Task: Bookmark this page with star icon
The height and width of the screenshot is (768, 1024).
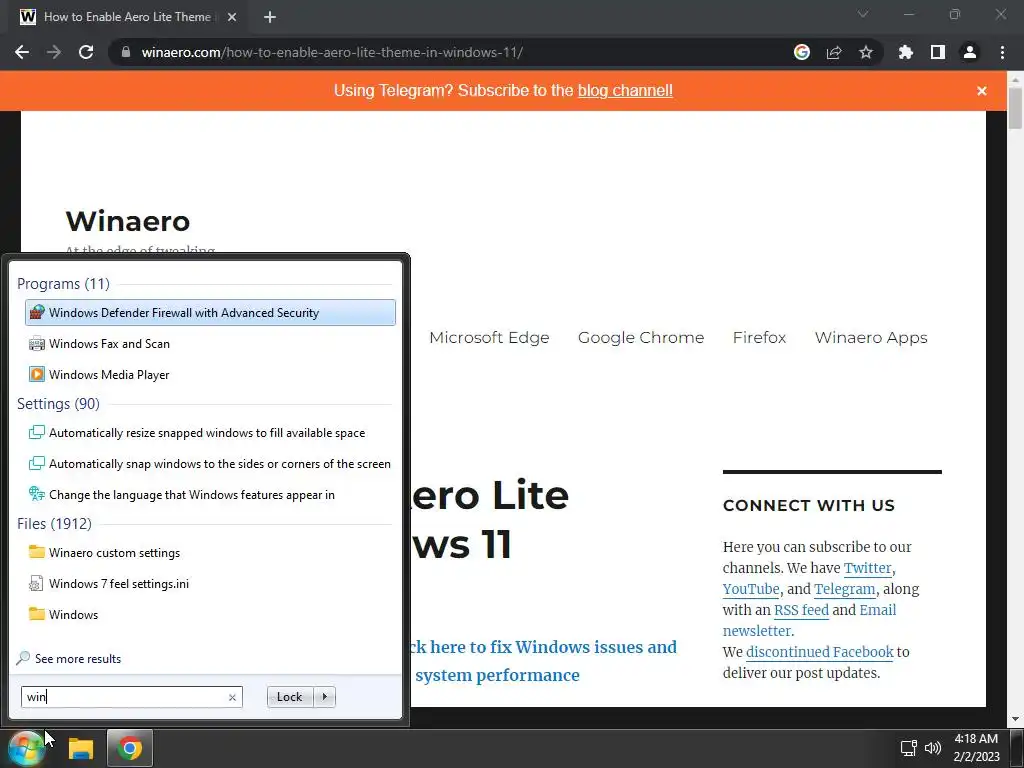Action: pyautogui.click(x=866, y=52)
